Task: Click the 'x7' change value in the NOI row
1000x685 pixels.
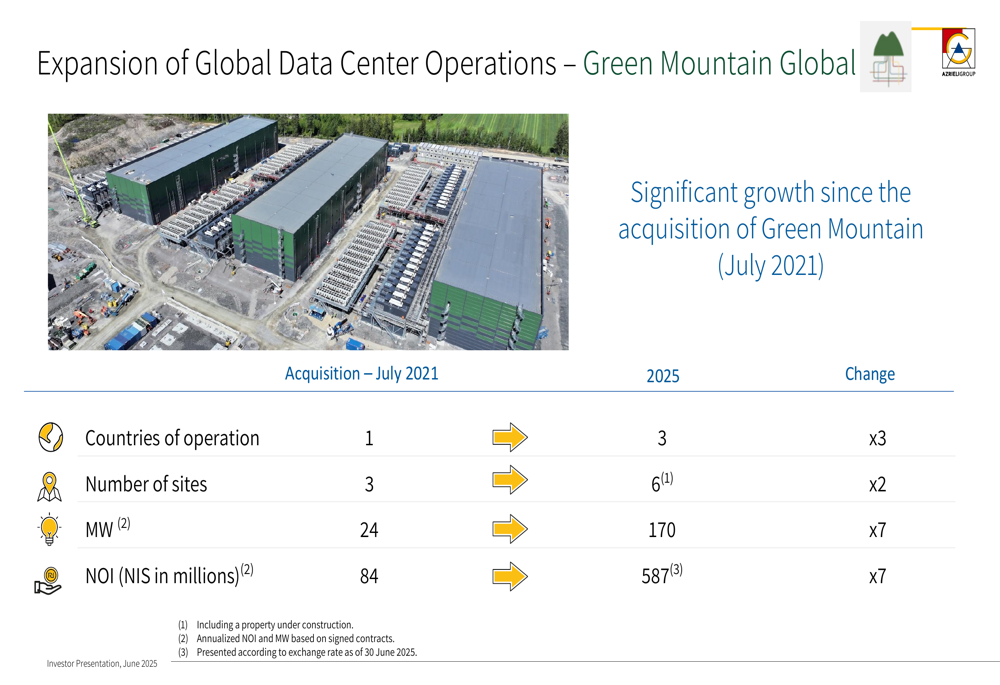Action: pyautogui.click(x=878, y=577)
